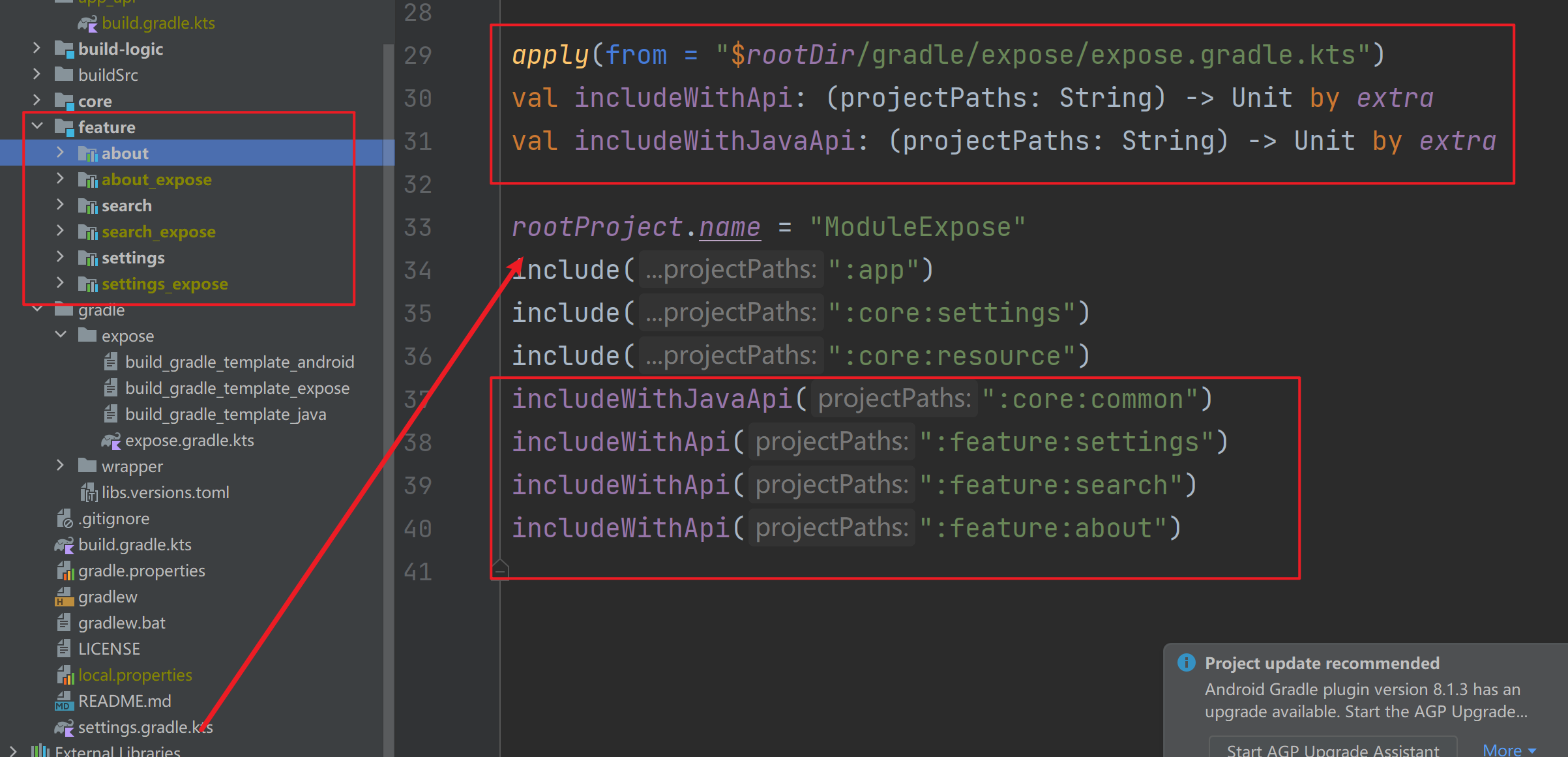Screen dimensions: 1568x757
Task: Select the settings_expose module
Action: pos(164,284)
